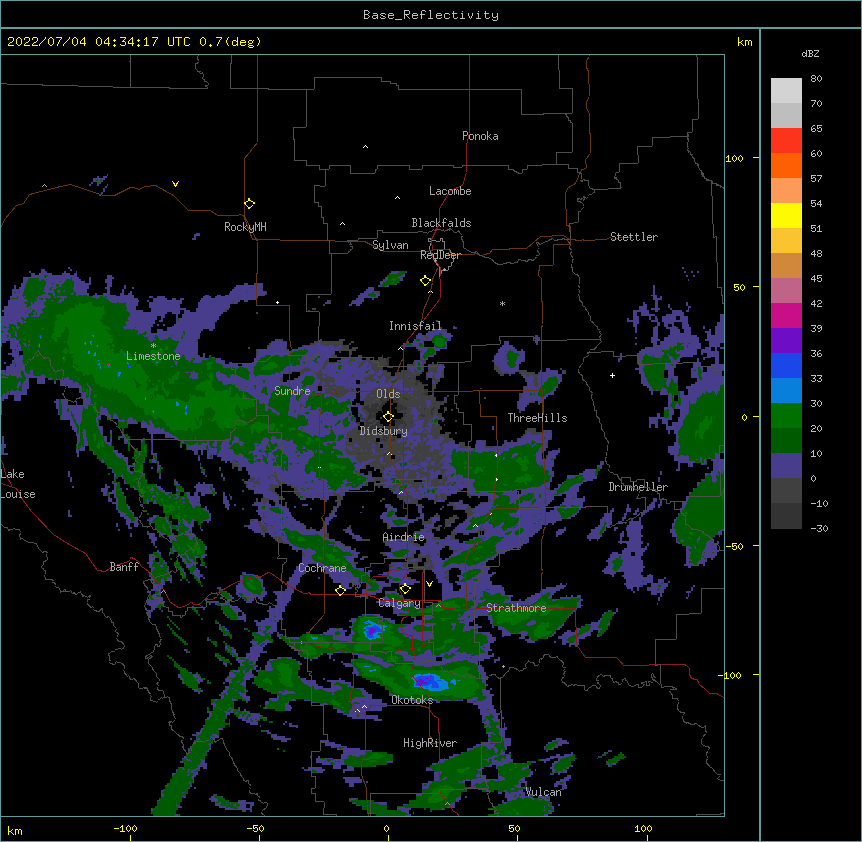Image resolution: width=862 pixels, height=842 pixels.
Task: Click the yellow diamond marker below Cochrane
Action: (x=340, y=591)
